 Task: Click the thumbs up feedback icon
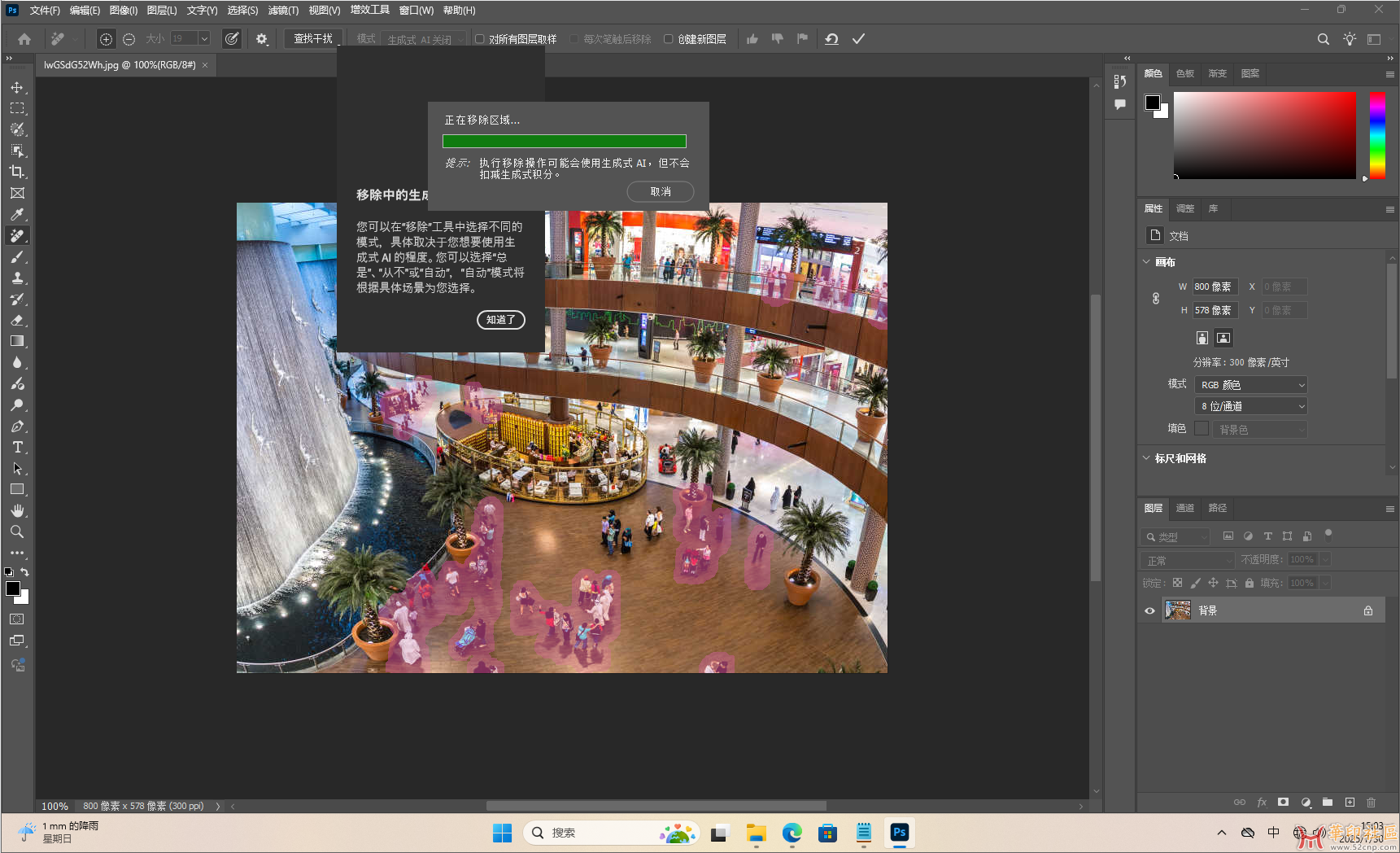click(752, 38)
